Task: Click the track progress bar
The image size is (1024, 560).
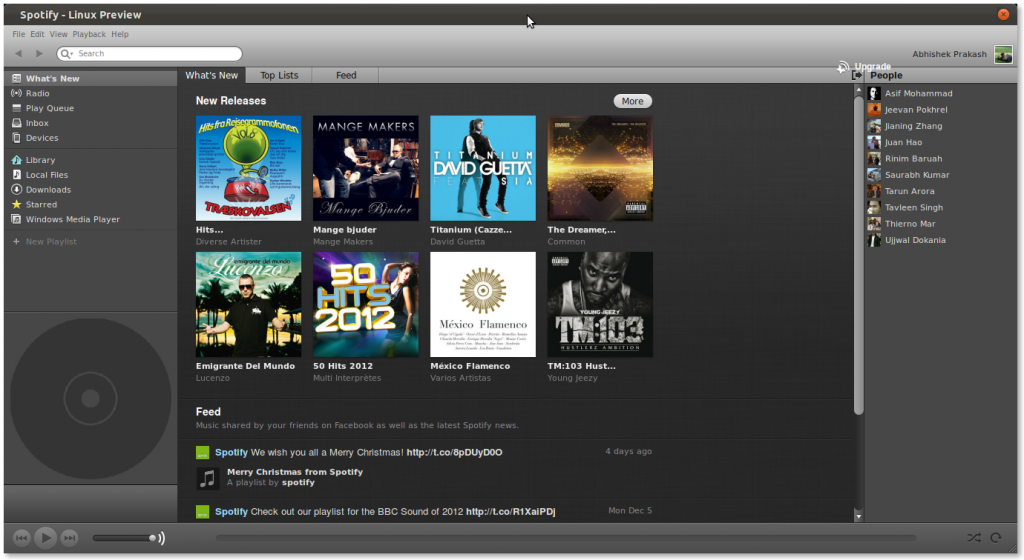Action: tap(565, 538)
